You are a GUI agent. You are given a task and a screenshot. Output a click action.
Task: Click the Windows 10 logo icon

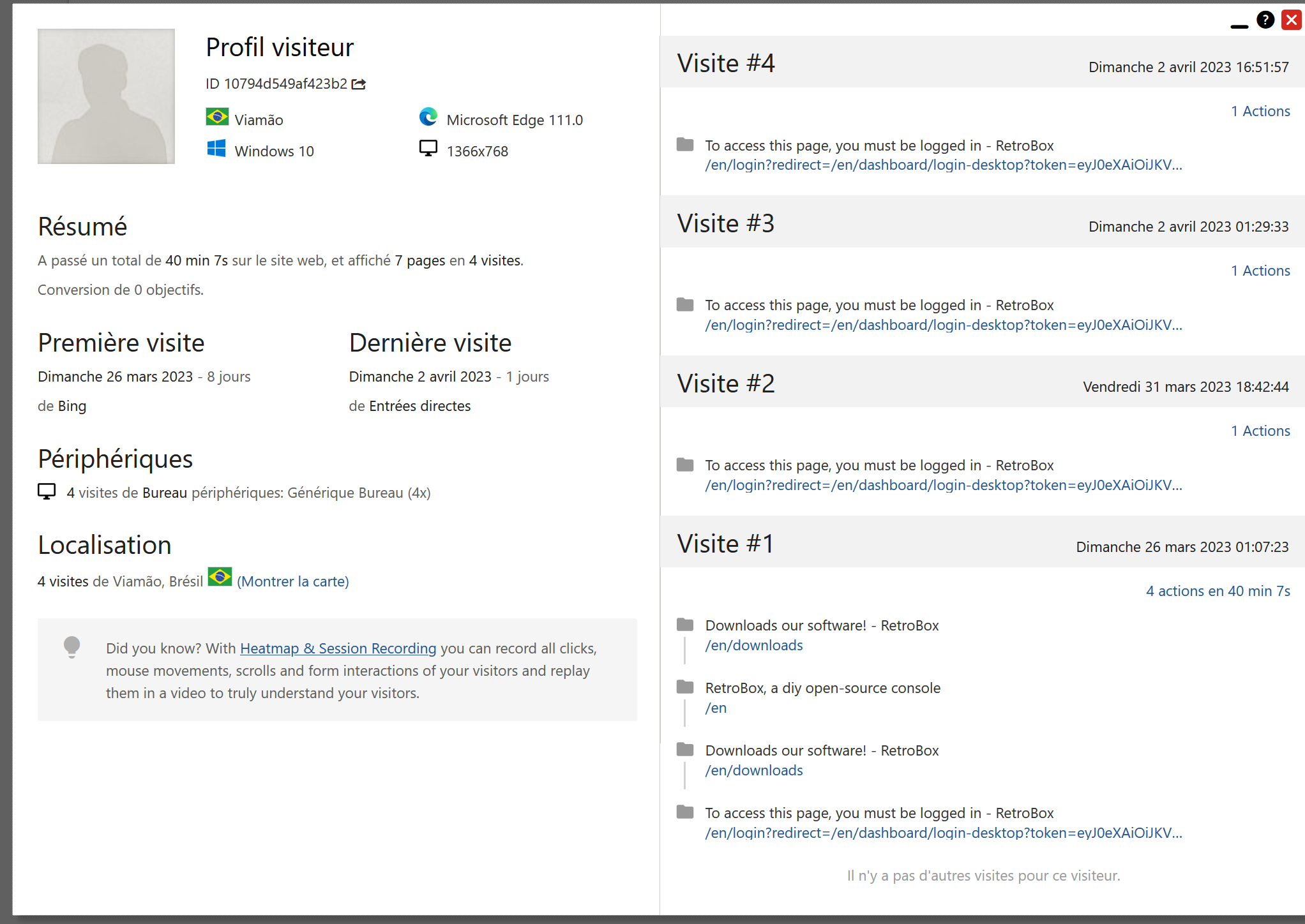coord(216,149)
